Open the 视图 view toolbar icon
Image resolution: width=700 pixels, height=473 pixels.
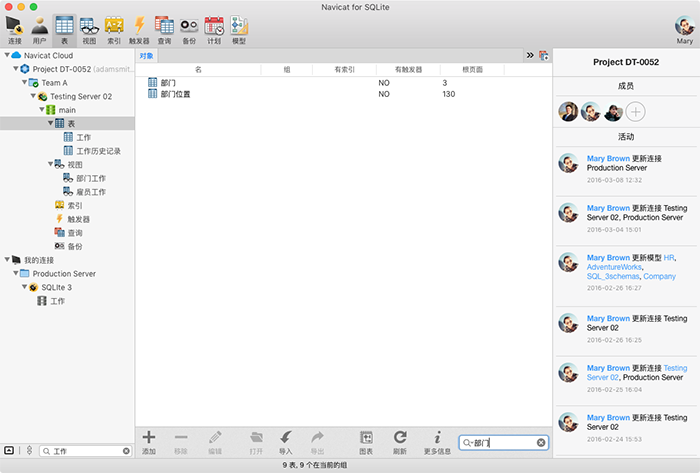coord(89,30)
